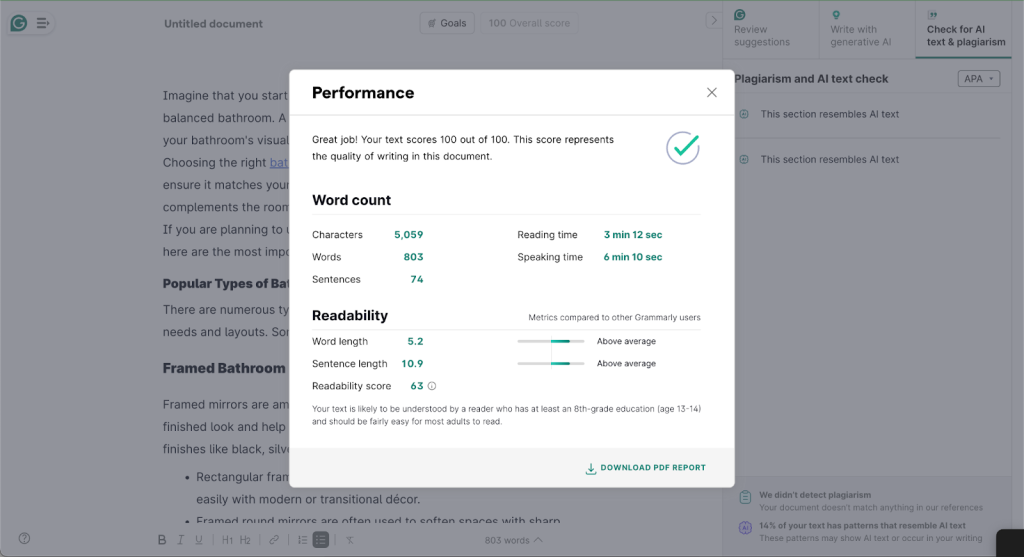Open the APA citation style dropdown
1024x557 pixels.
pos(978,79)
